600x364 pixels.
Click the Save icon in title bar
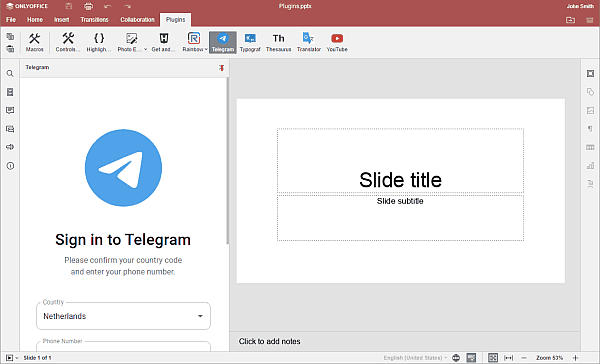click(x=68, y=6)
